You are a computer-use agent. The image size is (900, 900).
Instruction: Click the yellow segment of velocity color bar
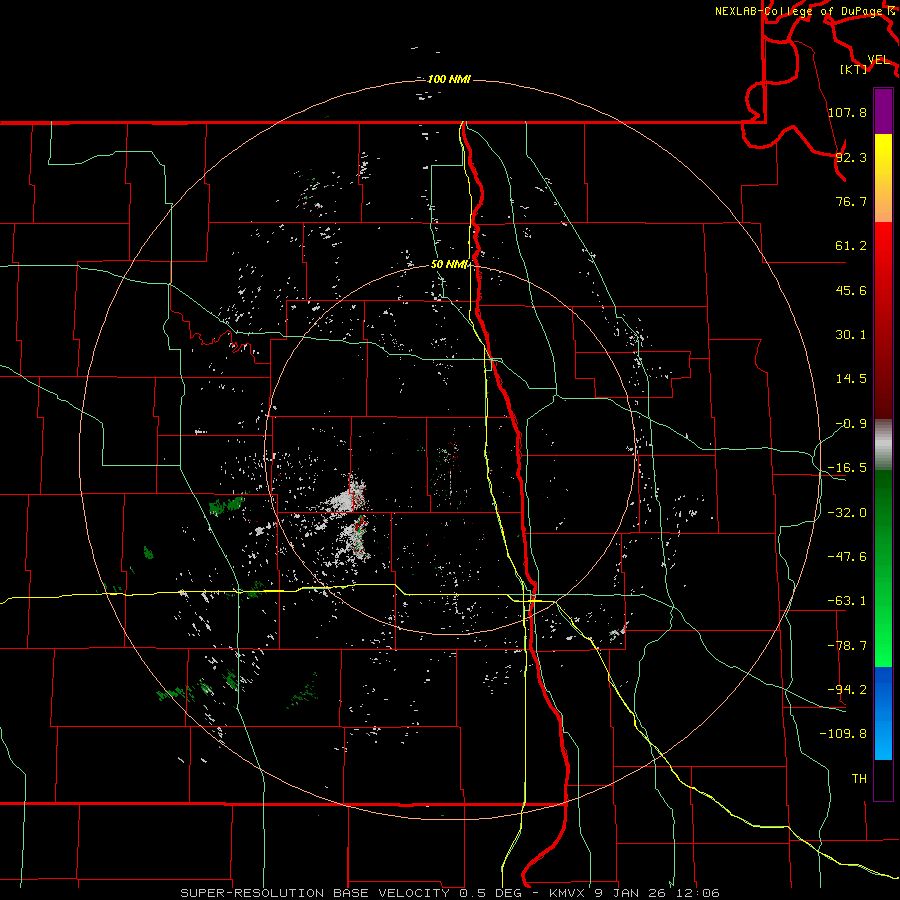(883, 178)
